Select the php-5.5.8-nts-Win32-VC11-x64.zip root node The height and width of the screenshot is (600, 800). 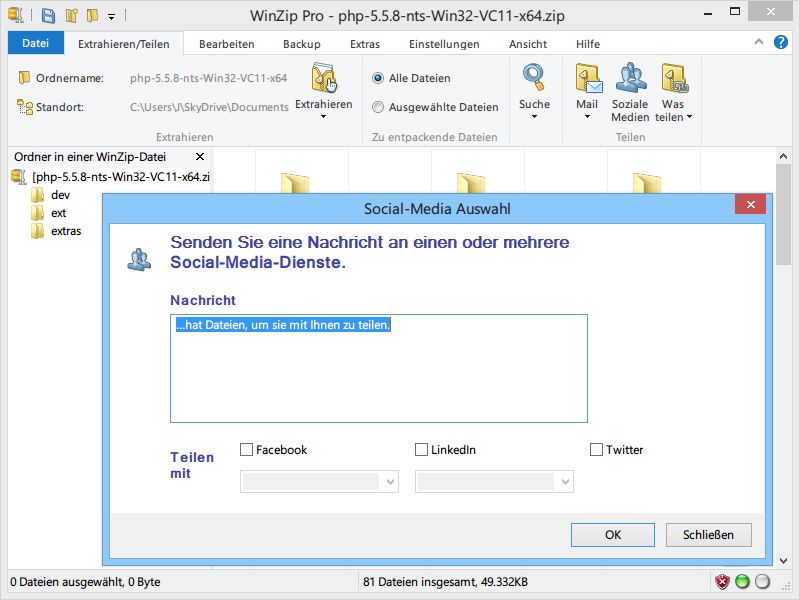click(x=121, y=177)
